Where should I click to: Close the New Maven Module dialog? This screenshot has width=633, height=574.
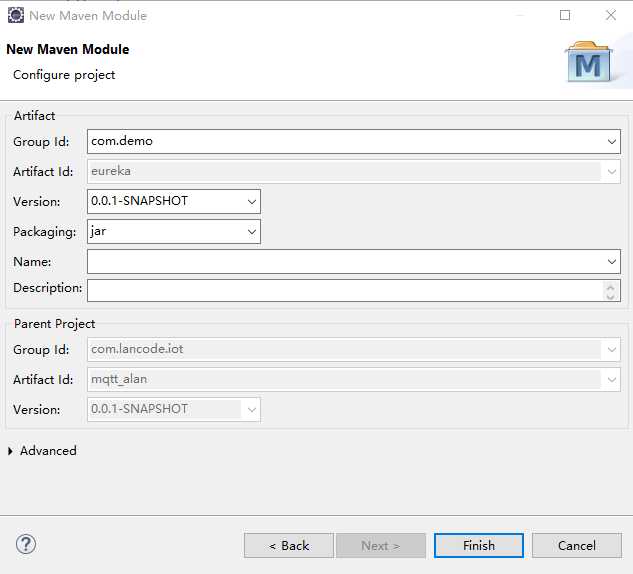click(611, 15)
